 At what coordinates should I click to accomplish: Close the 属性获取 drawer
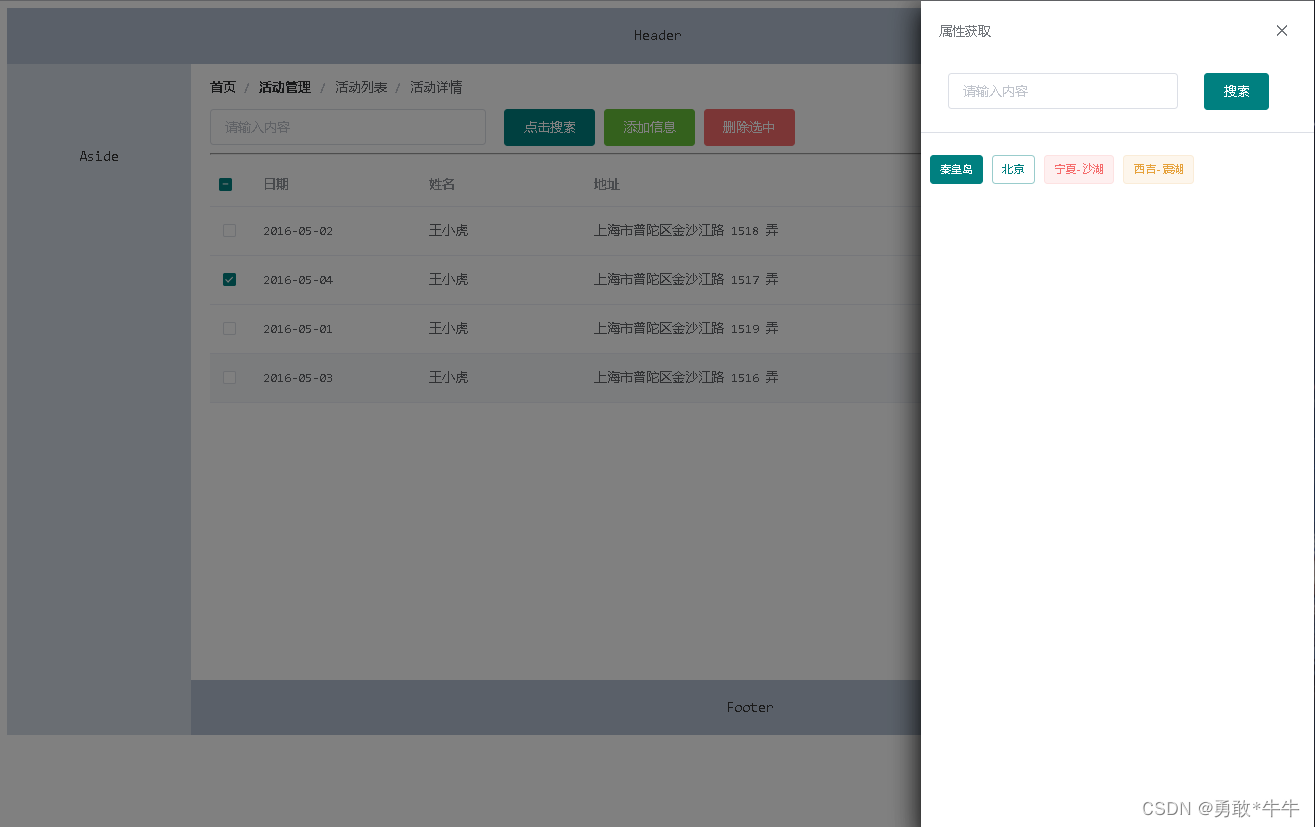pyautogui.click(x=1281, y=30)
